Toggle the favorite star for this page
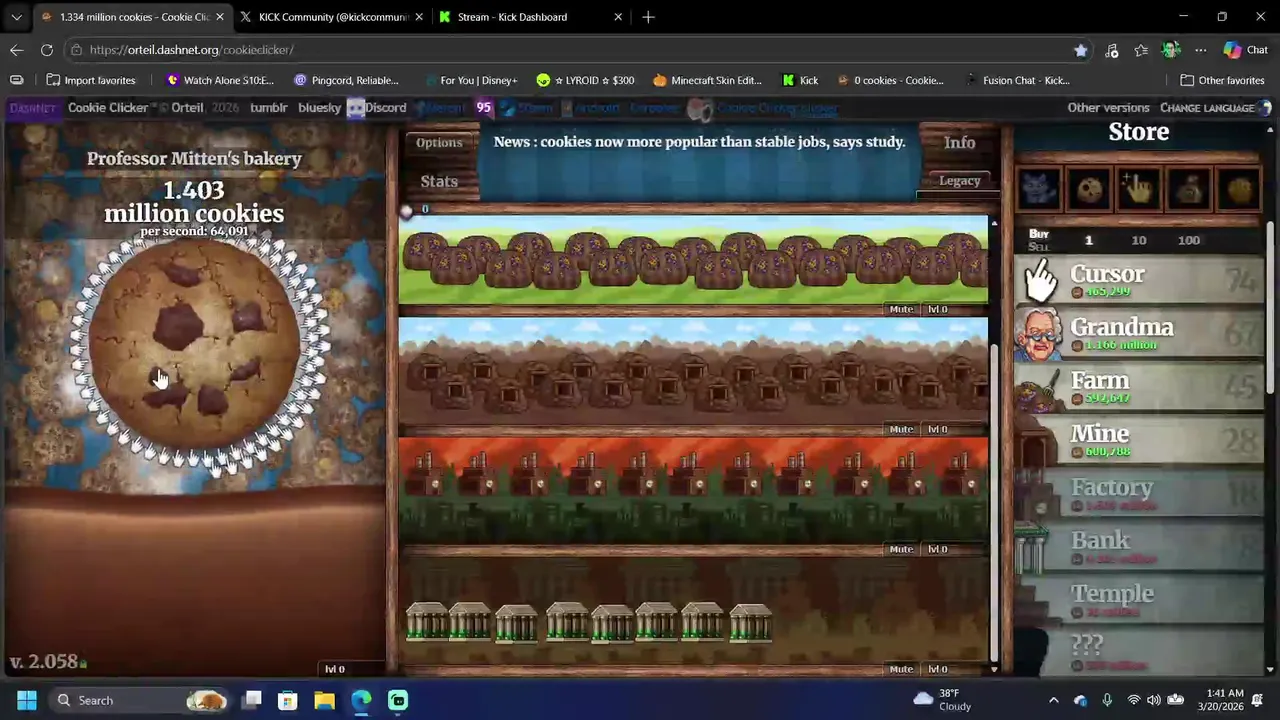The width and height of the screenshot is (1280, 720). coord(1080,50)
